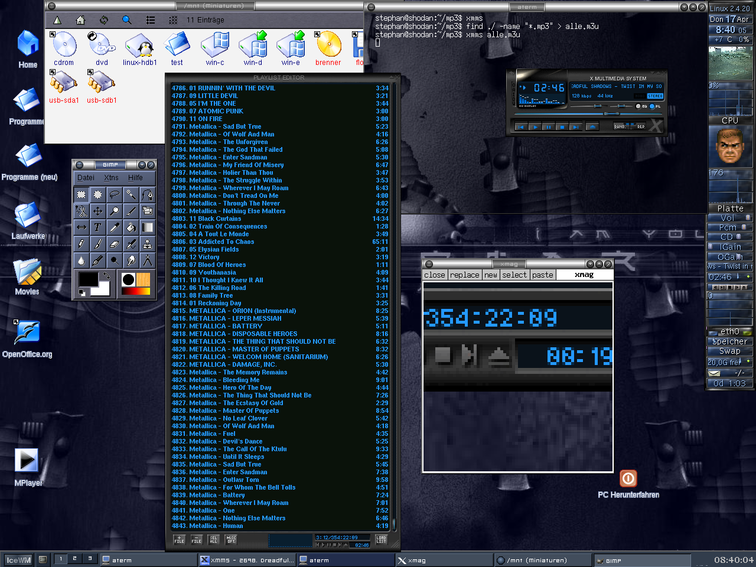Image resolution: width=756 pixels, height=567 pixels.
Task: Select the pencil tool in GIMP
Action: [x=81, y=244]
